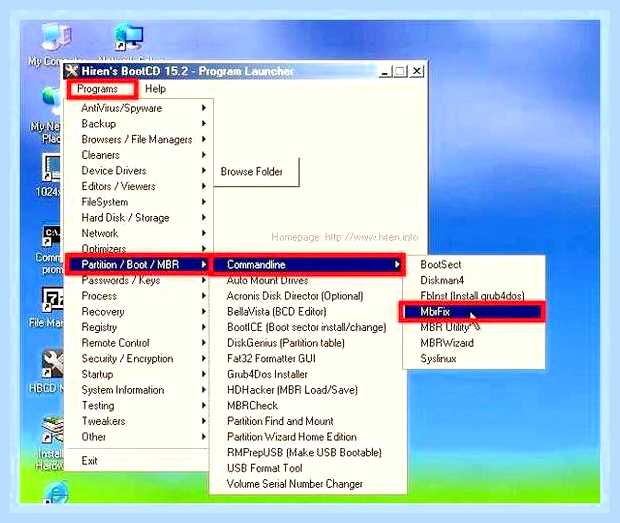Select MBR Utility entry
This screenshot has width=620, height=523.
pyautogui.click(x=474, y=327)
